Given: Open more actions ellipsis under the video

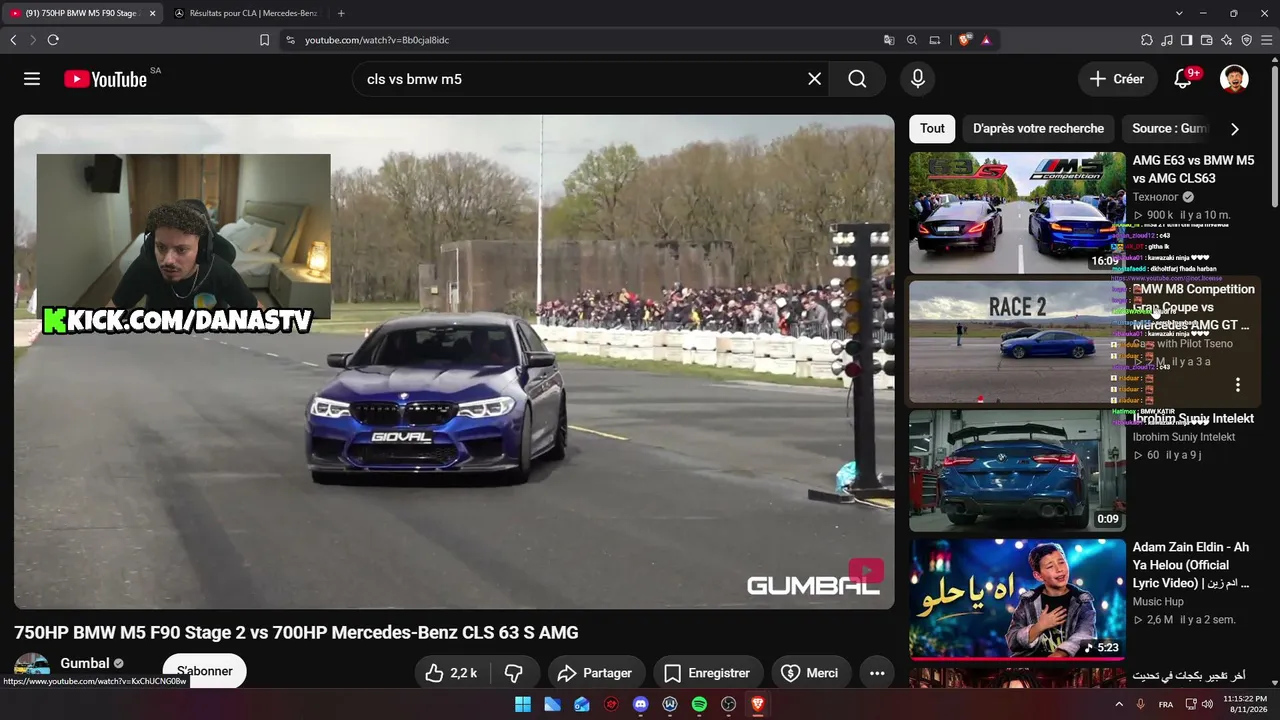Looking at the screenshot, I should [x=877, y=673].
